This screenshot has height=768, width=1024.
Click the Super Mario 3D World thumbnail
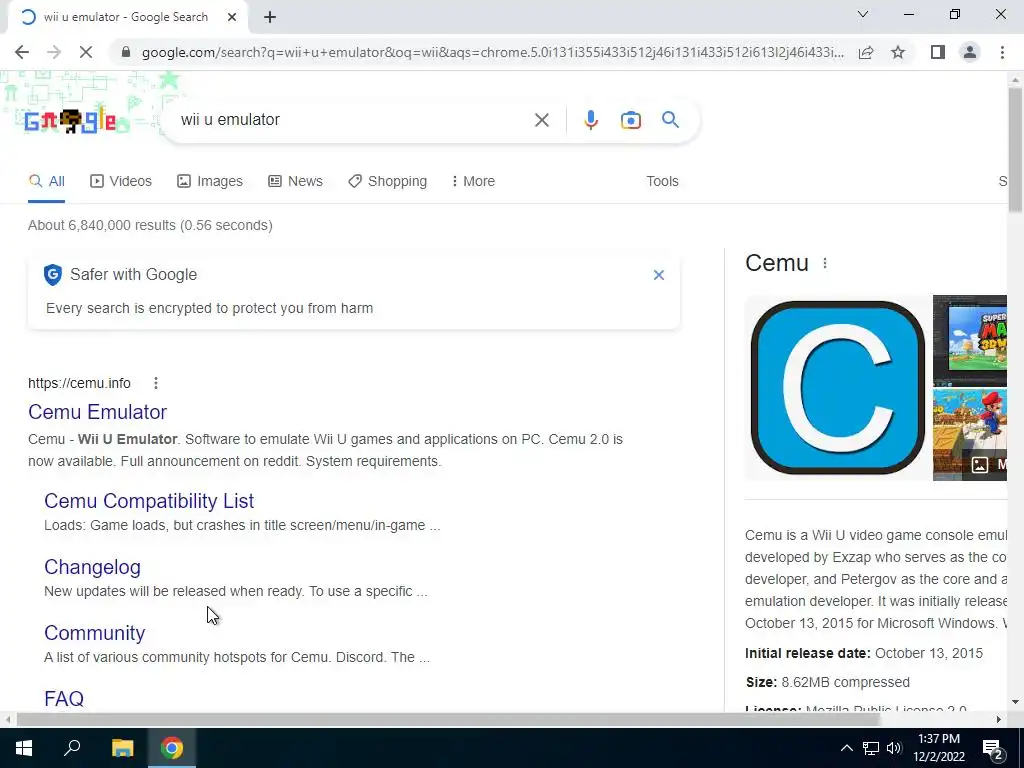point(970,340)
